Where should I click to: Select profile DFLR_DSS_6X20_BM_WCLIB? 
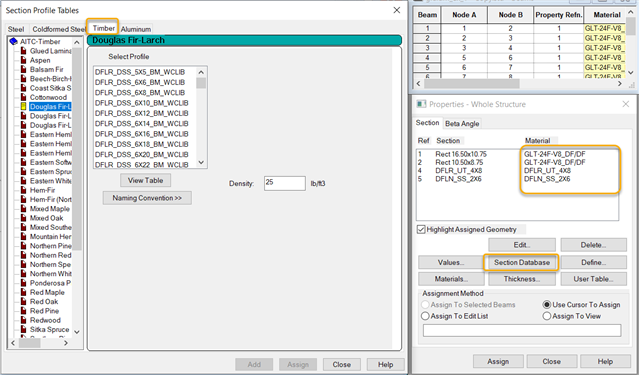[x=141, y=154]
